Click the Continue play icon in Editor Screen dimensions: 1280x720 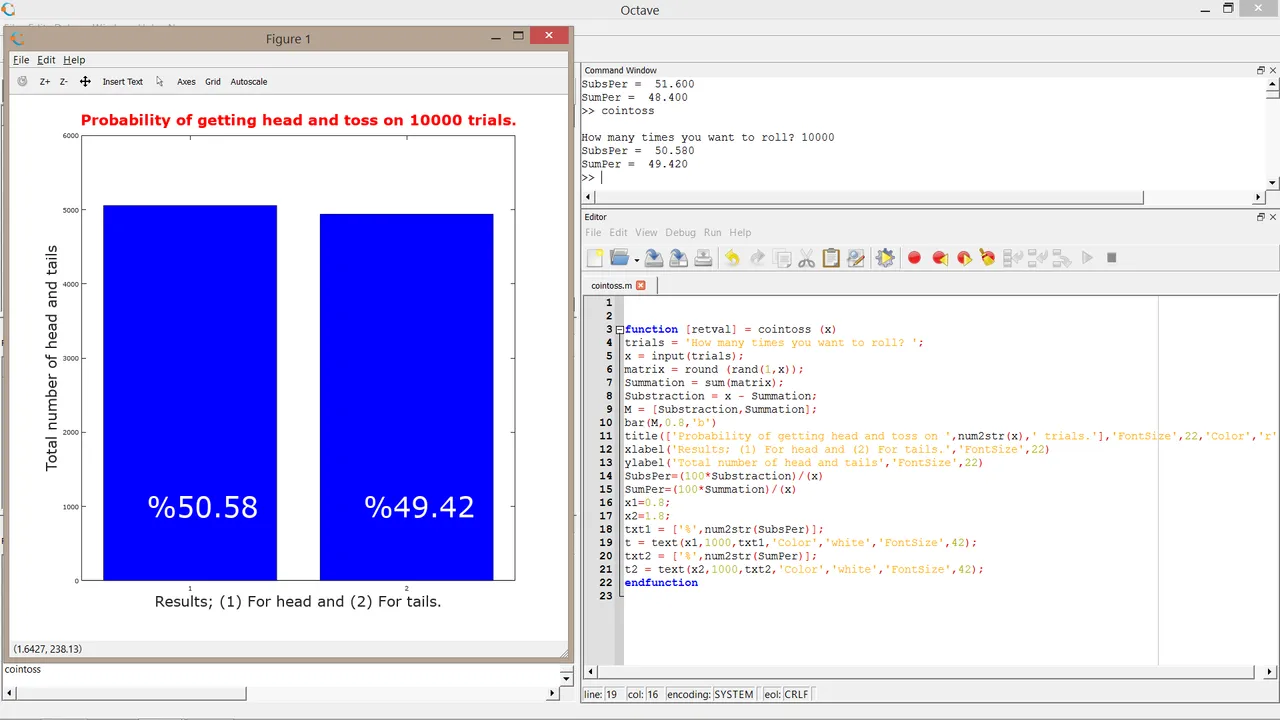(1087, 258)
